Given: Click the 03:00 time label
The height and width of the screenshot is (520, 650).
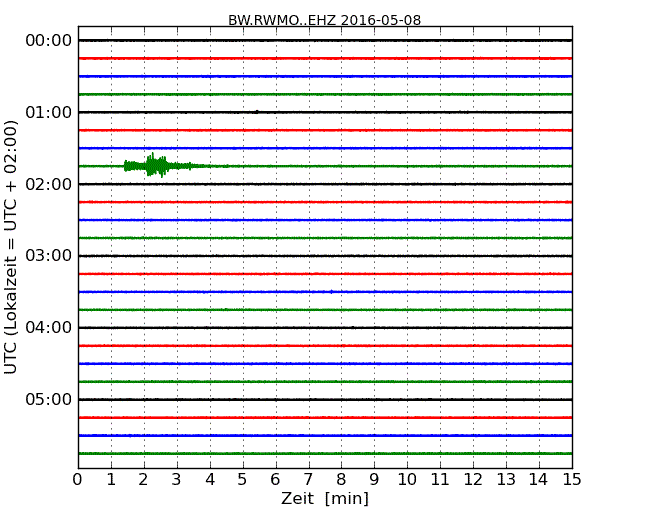Looking at the screenshot, I should 49,256.
